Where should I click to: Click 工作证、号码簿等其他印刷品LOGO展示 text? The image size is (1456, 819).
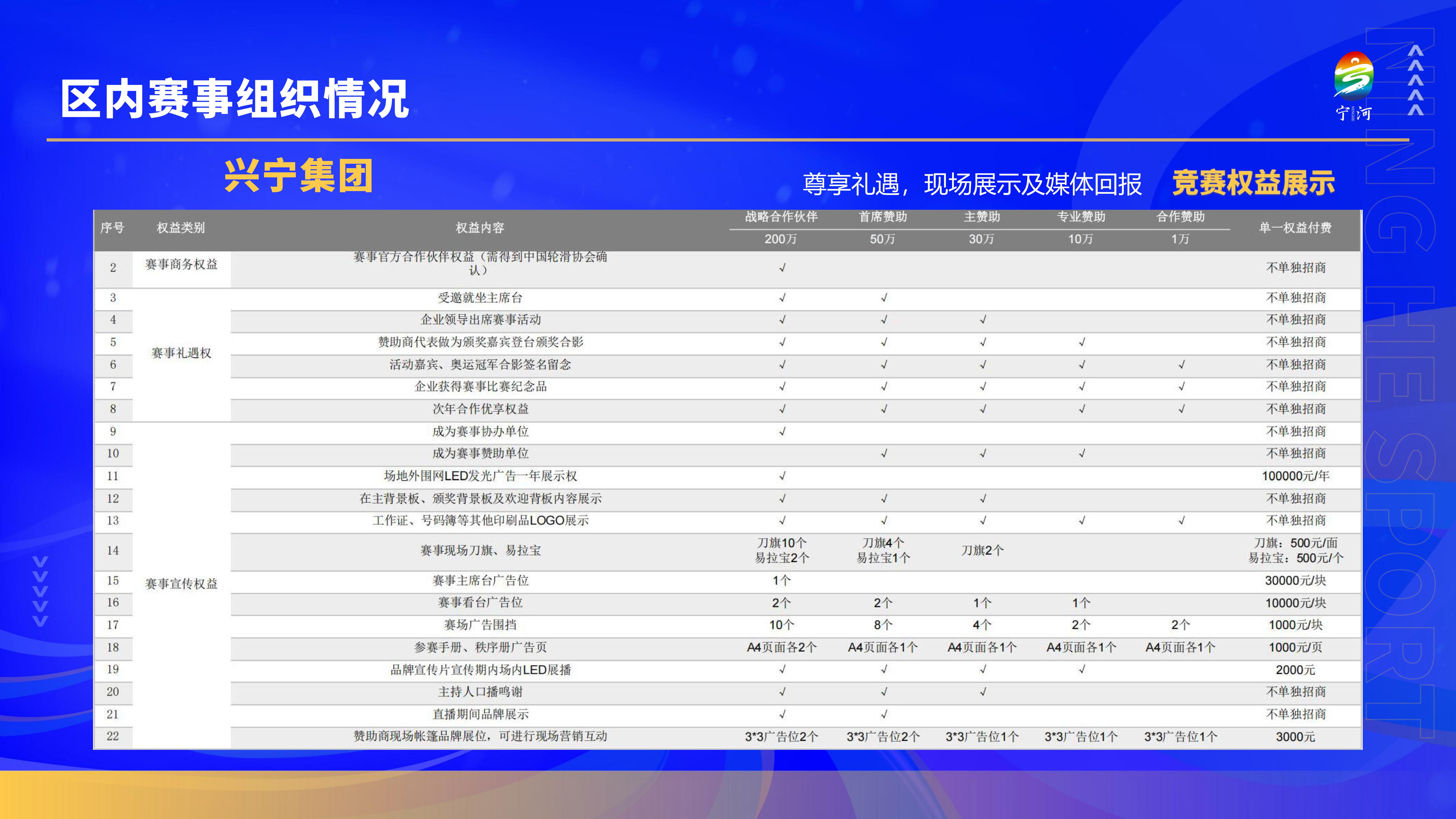[480, 521]
